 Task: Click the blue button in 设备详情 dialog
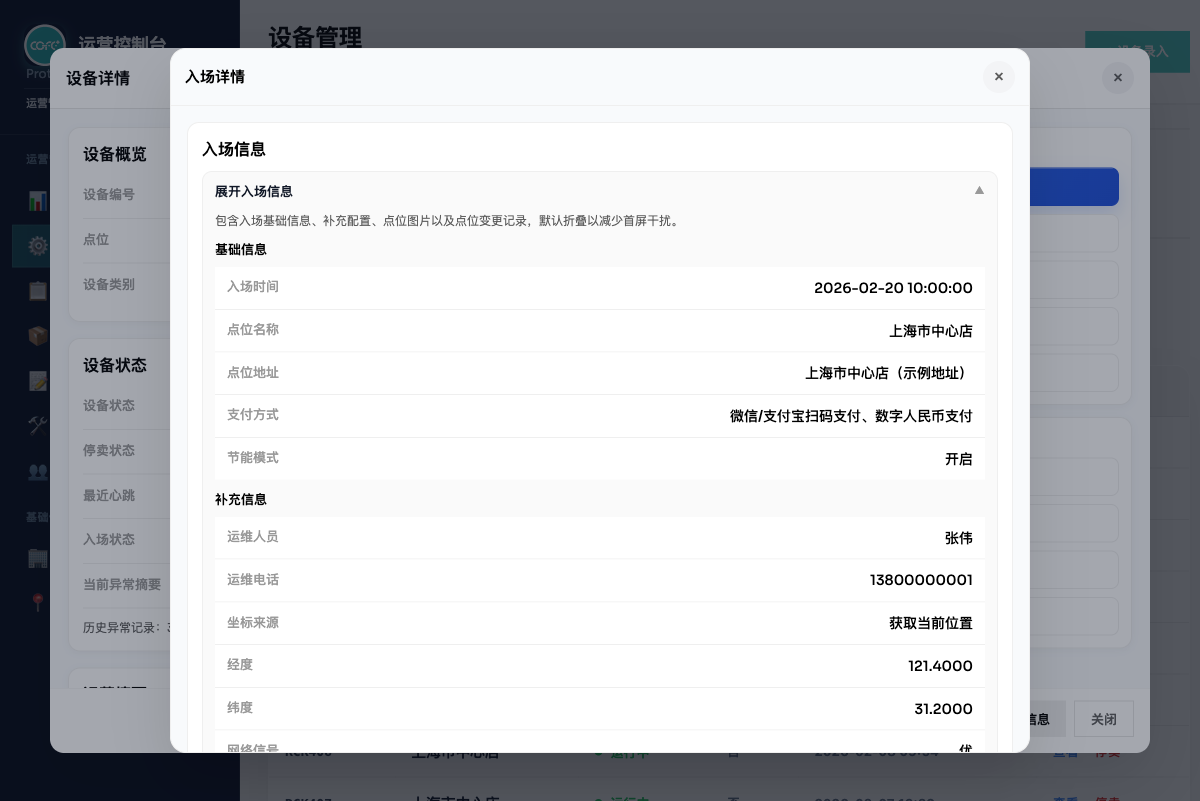(1074, 187)
